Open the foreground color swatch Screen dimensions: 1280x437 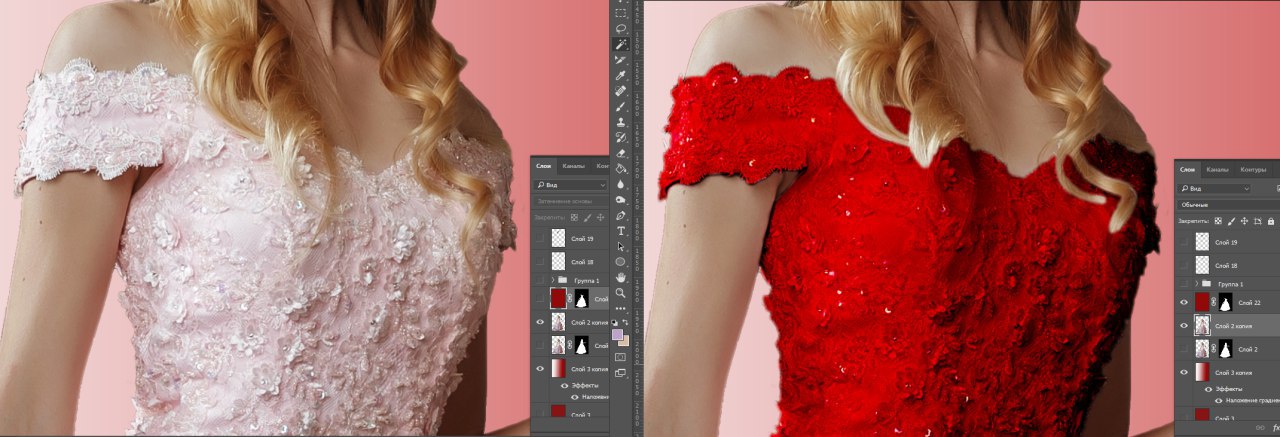tap(617, 334)
